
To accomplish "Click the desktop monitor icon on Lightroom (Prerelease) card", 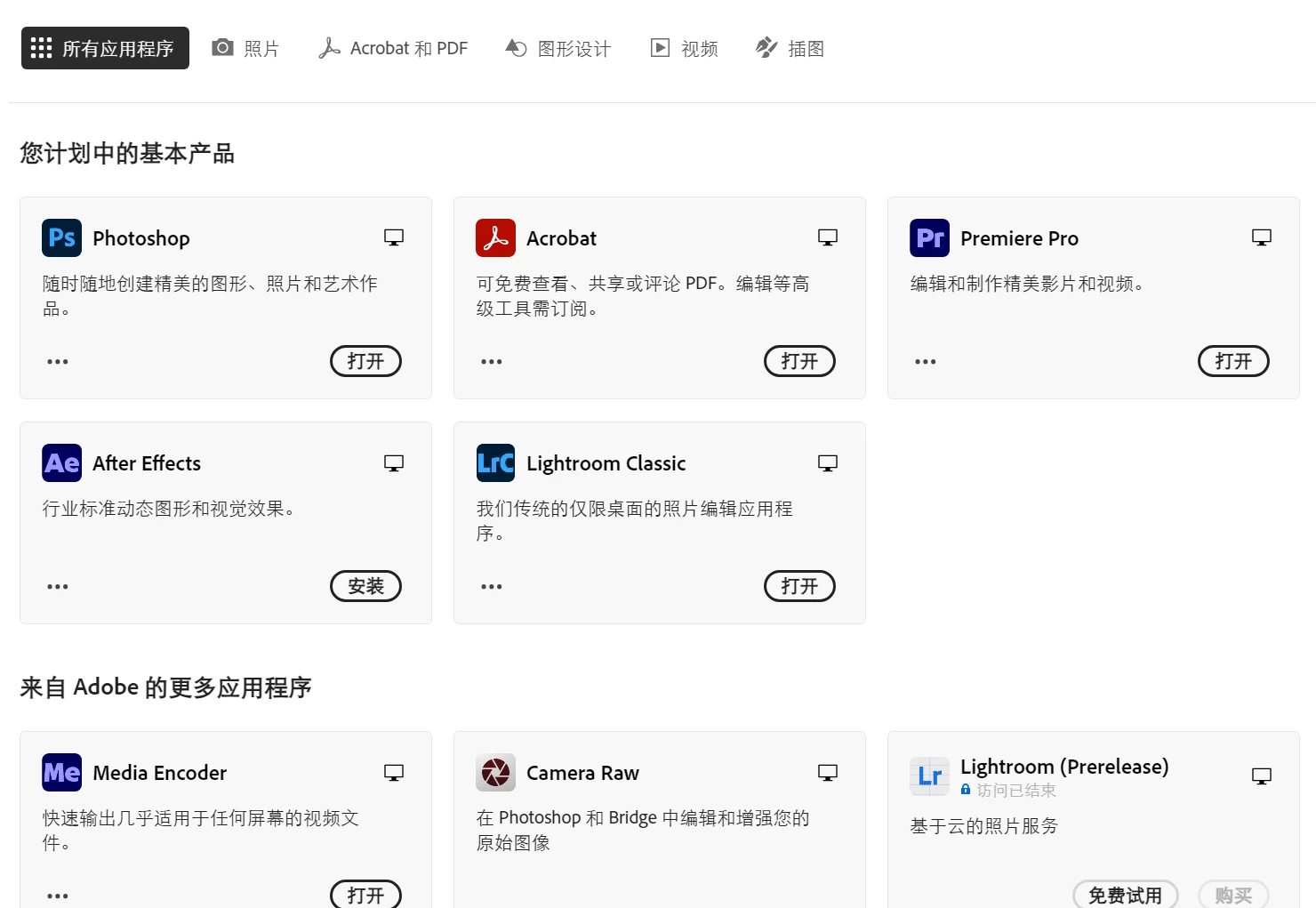I will 1262,776.
